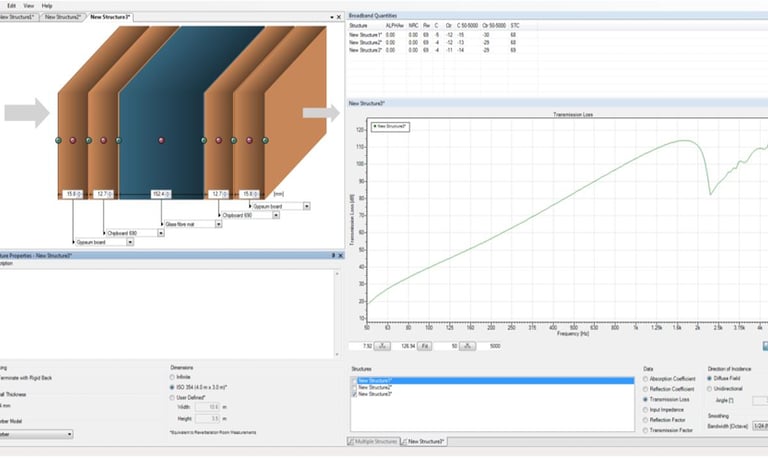Open the Edit menu
The height and width of the screenshot is (458, 768).
(11, 6)
